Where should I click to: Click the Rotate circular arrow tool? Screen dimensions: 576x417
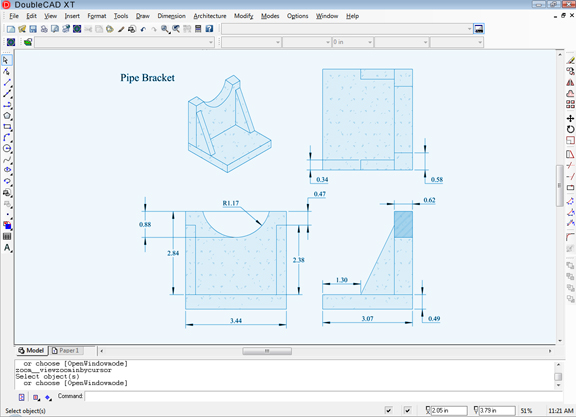point(570,129)
